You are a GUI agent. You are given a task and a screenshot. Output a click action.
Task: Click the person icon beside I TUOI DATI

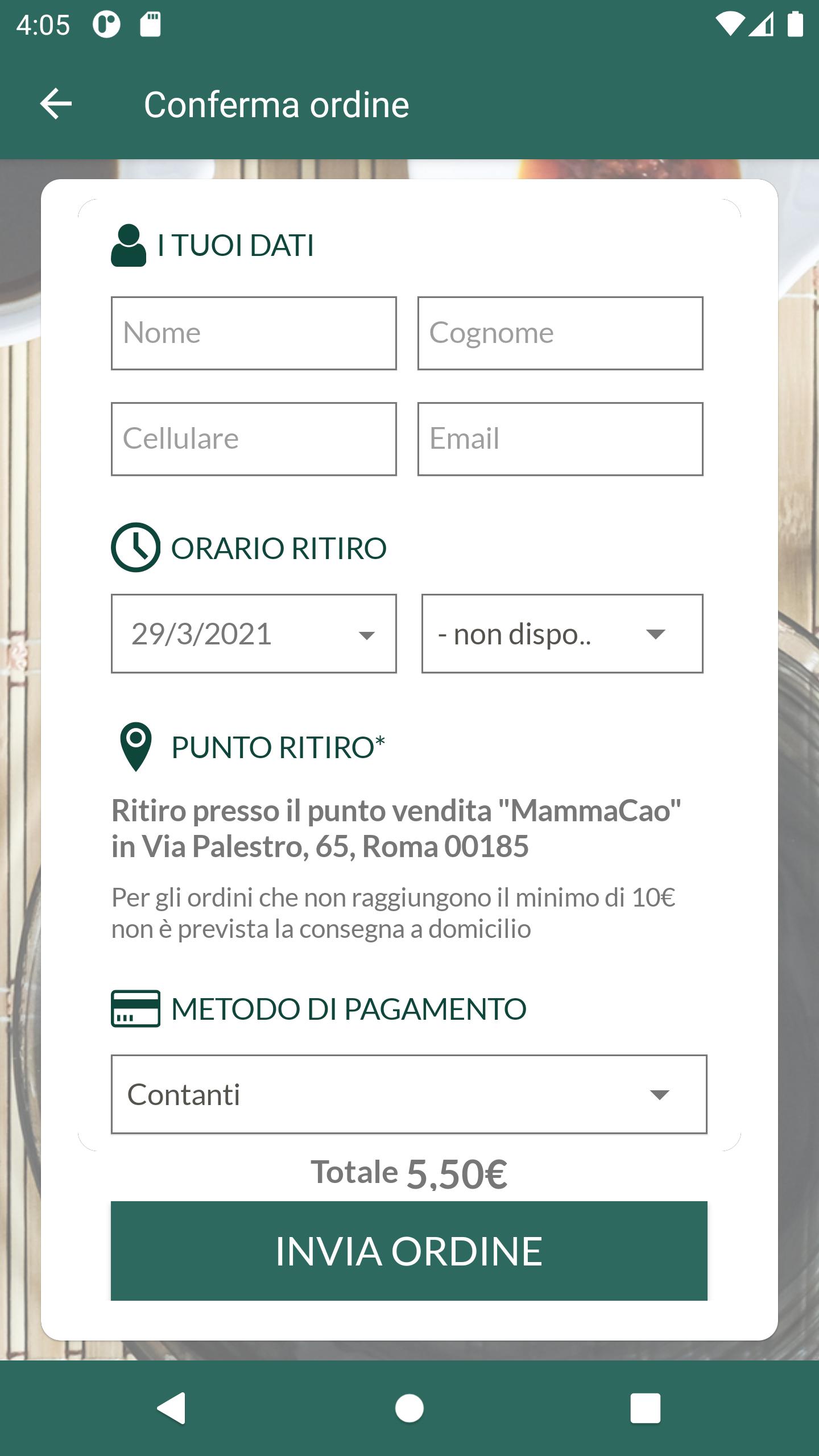tap(129, 245)
